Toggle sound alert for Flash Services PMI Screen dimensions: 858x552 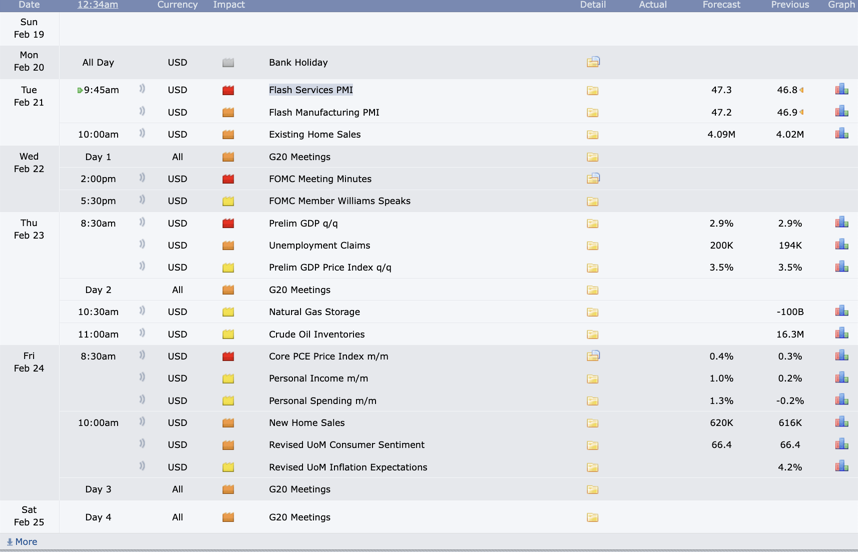pos(142,90)
